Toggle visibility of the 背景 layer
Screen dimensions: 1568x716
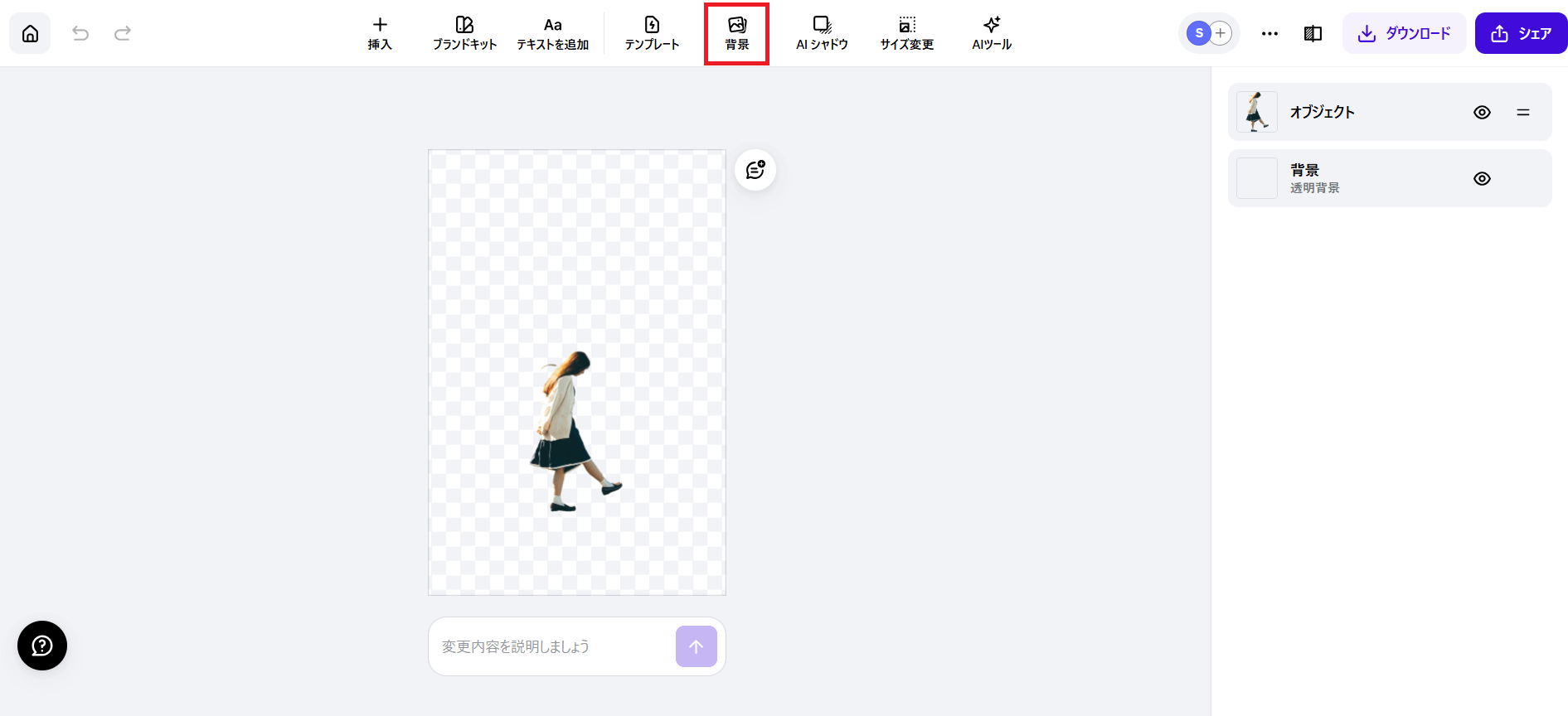(1482, 178)
